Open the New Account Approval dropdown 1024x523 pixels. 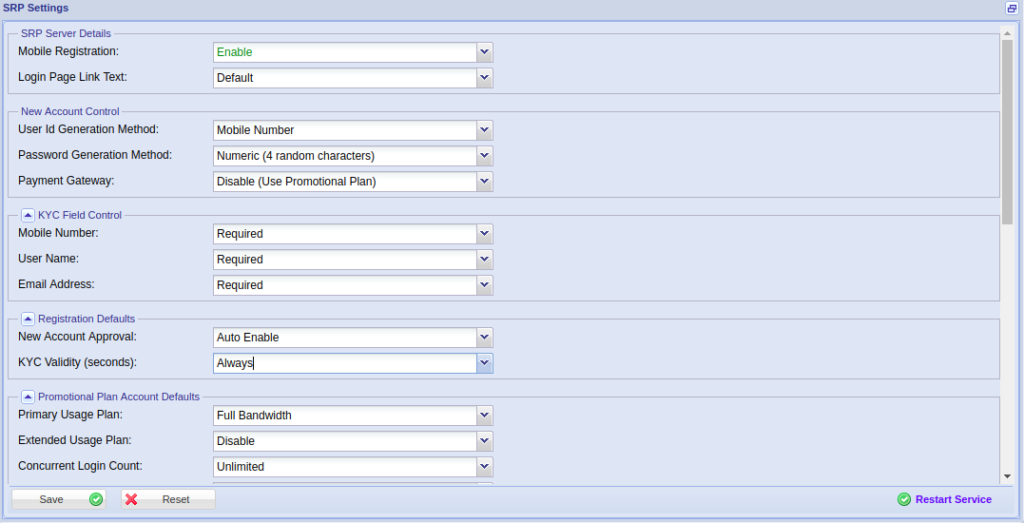484,338
